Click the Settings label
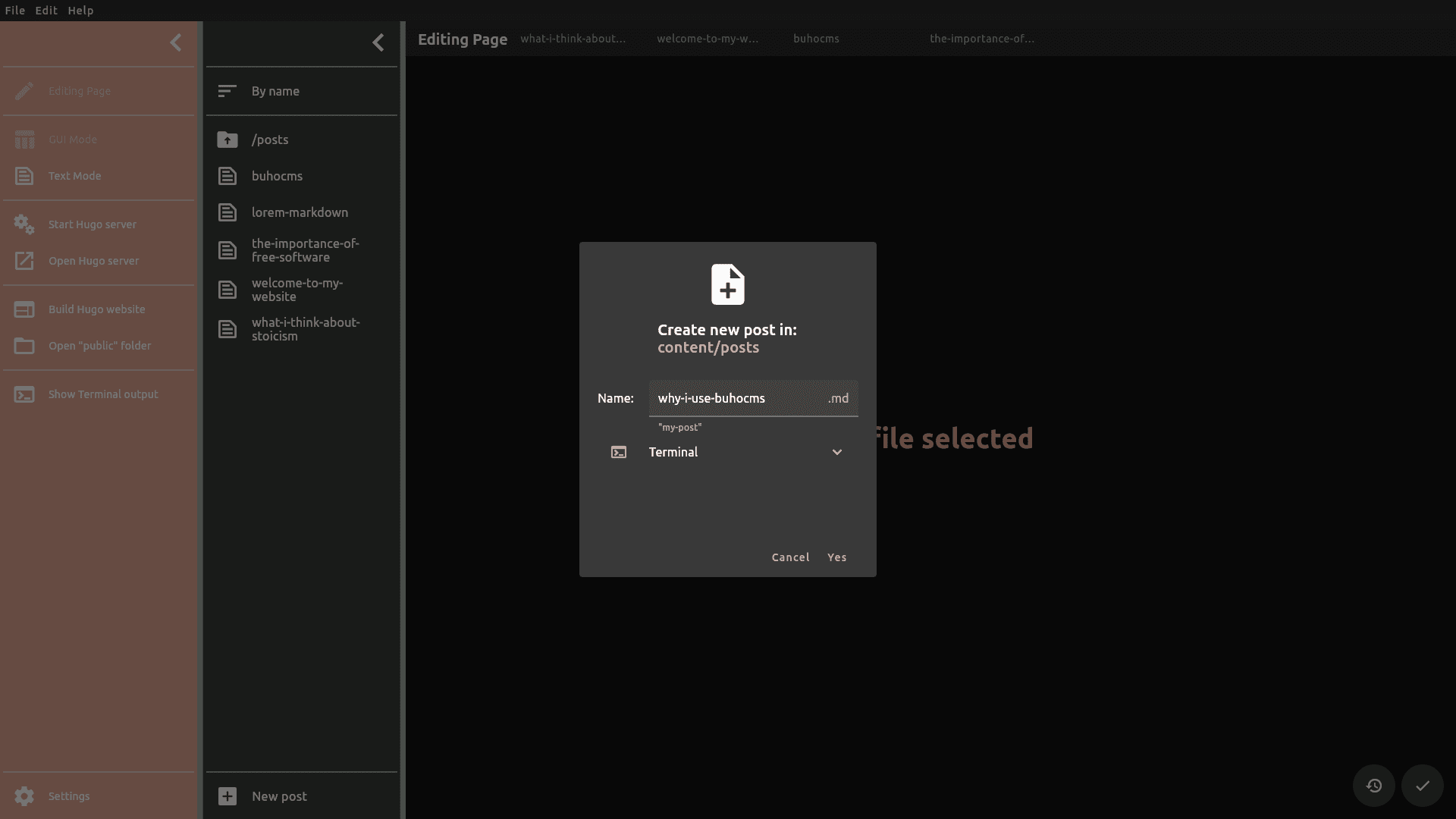This screenshot has width=1456, height=819. point(69,796)
